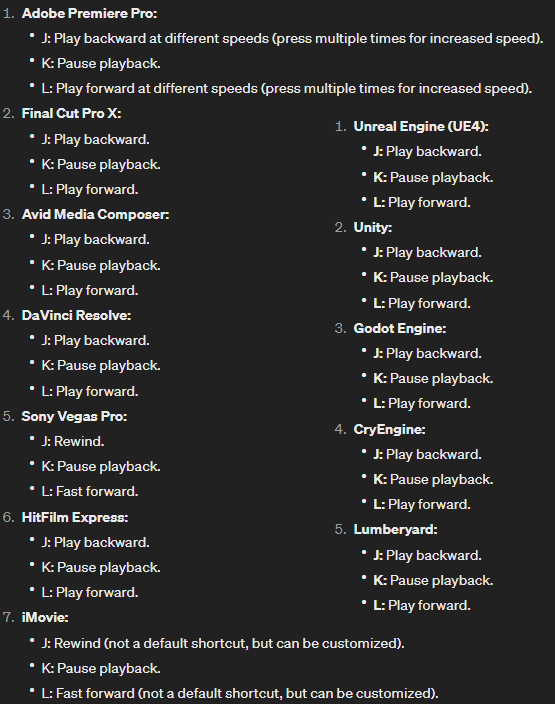Click the Godot Engine heading

coord(400,329)
